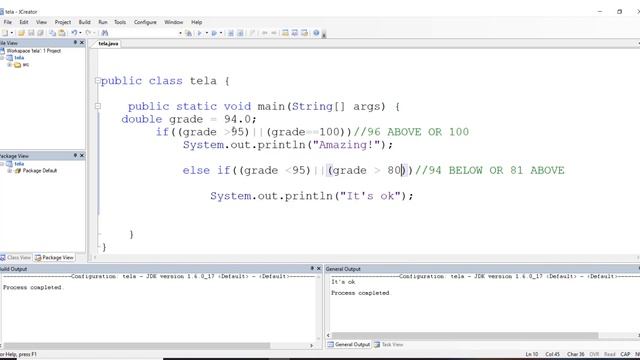
Task: Click the Open folder toolbar icon
Action: click(21, 33)
